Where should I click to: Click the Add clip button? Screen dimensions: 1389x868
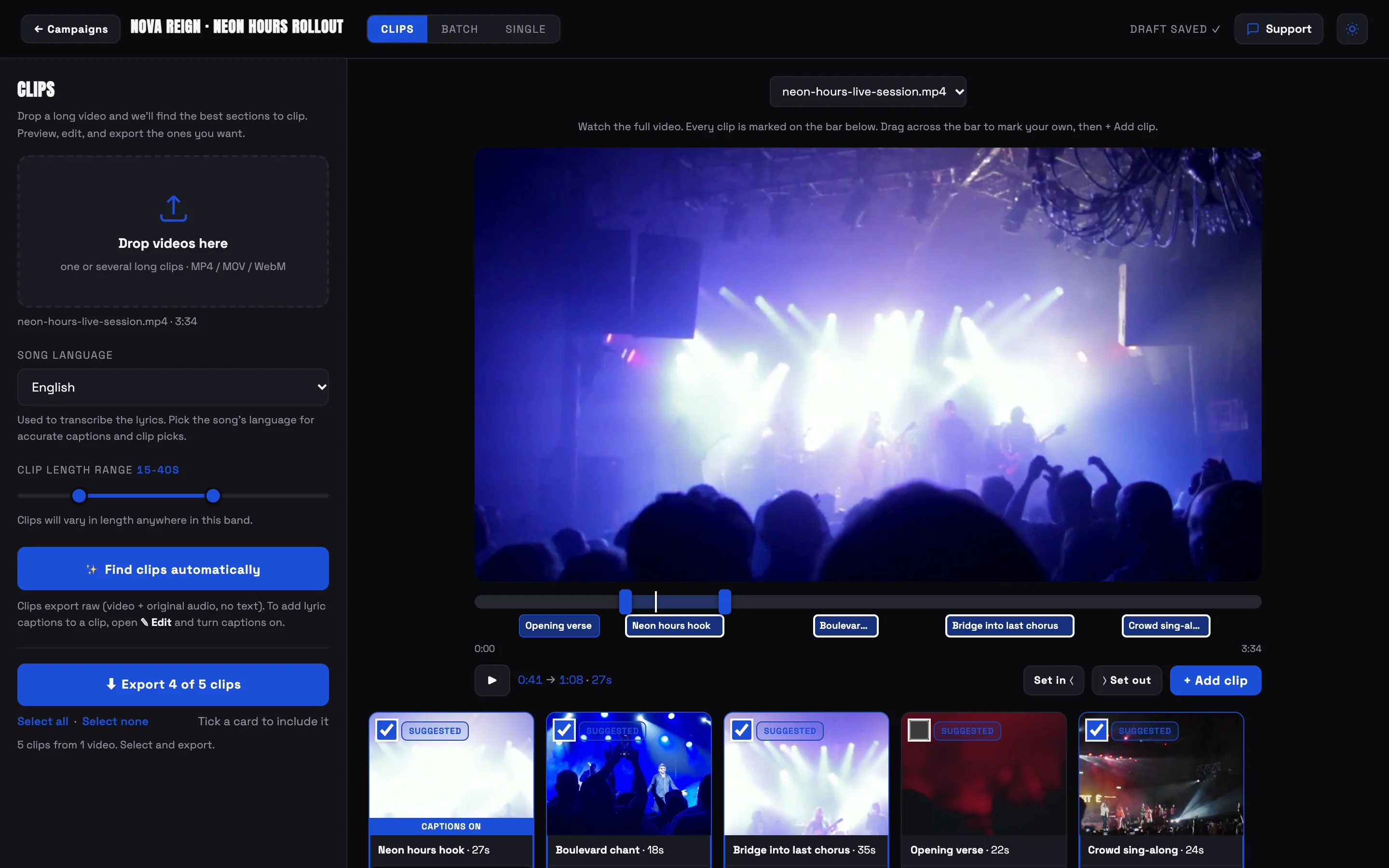point(1215,680)
